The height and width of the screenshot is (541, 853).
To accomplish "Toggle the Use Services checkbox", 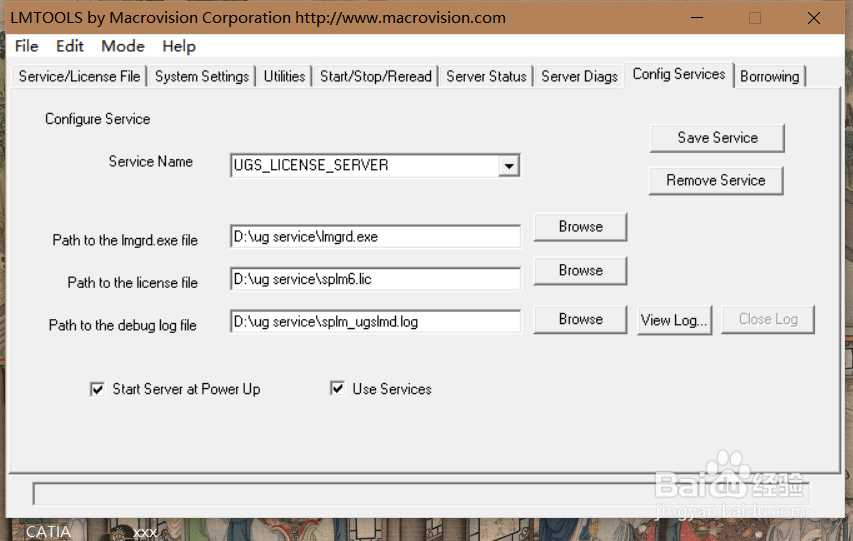I will [x=337, y=389].
